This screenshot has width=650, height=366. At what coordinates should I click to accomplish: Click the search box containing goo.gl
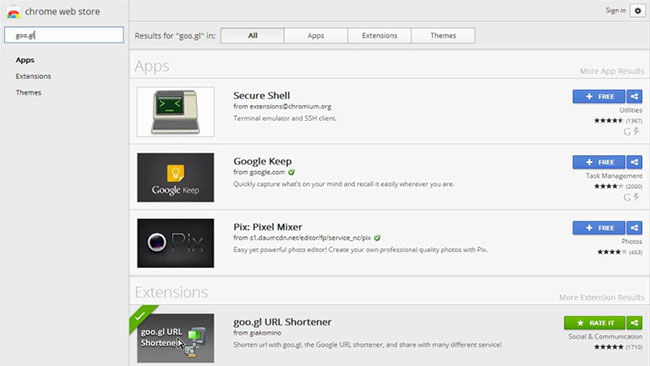coord(64,35)
